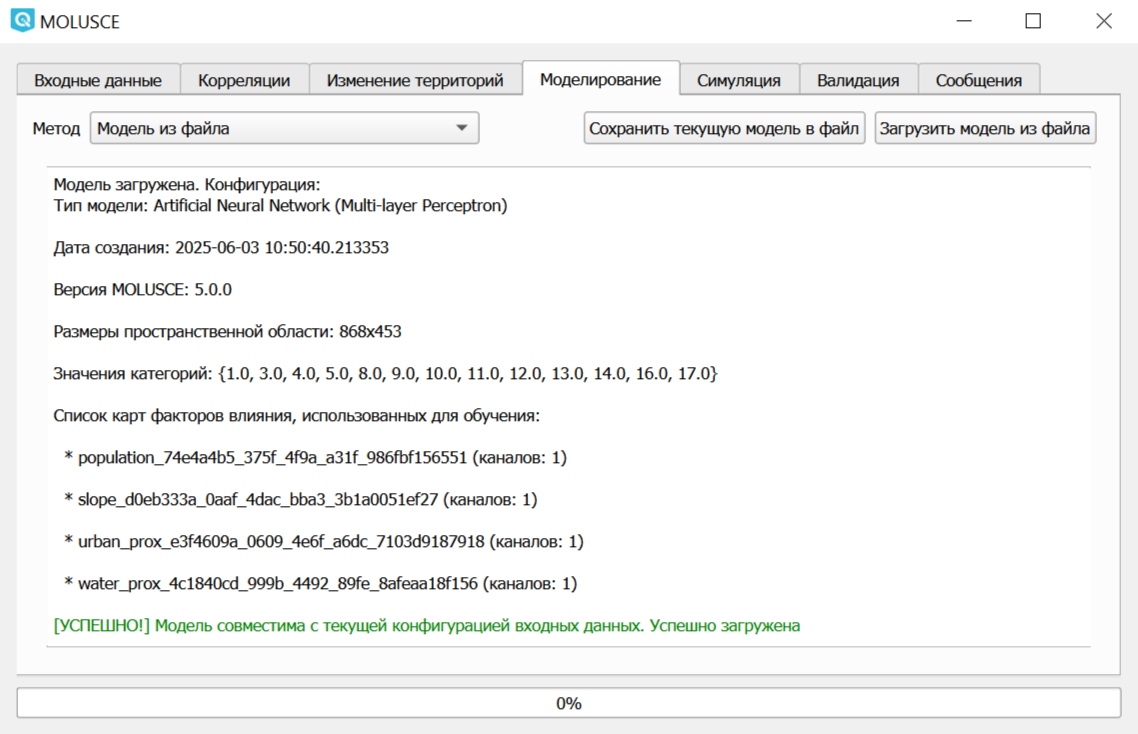Screen dimensions: 1138x734
Task: Click the population_74e4a4b5 factor entry
Action: point(316,457)
